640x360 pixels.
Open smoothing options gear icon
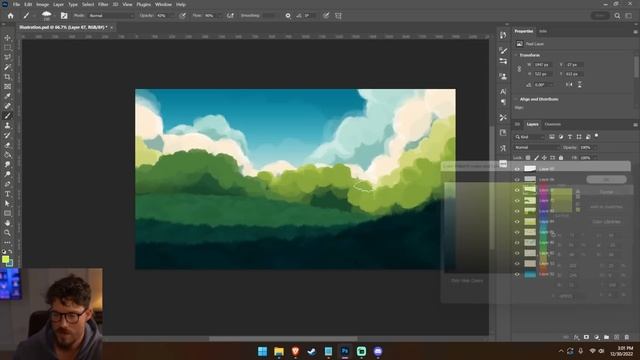tap(288, 16)
